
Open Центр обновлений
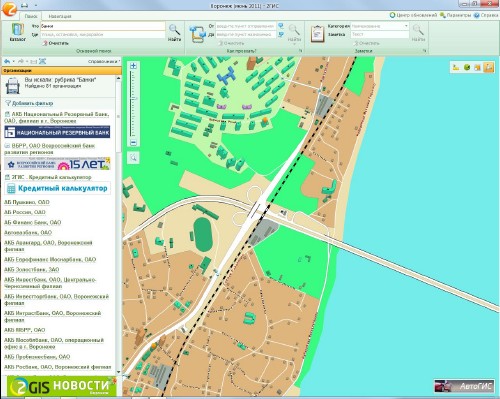pos(413,15)
